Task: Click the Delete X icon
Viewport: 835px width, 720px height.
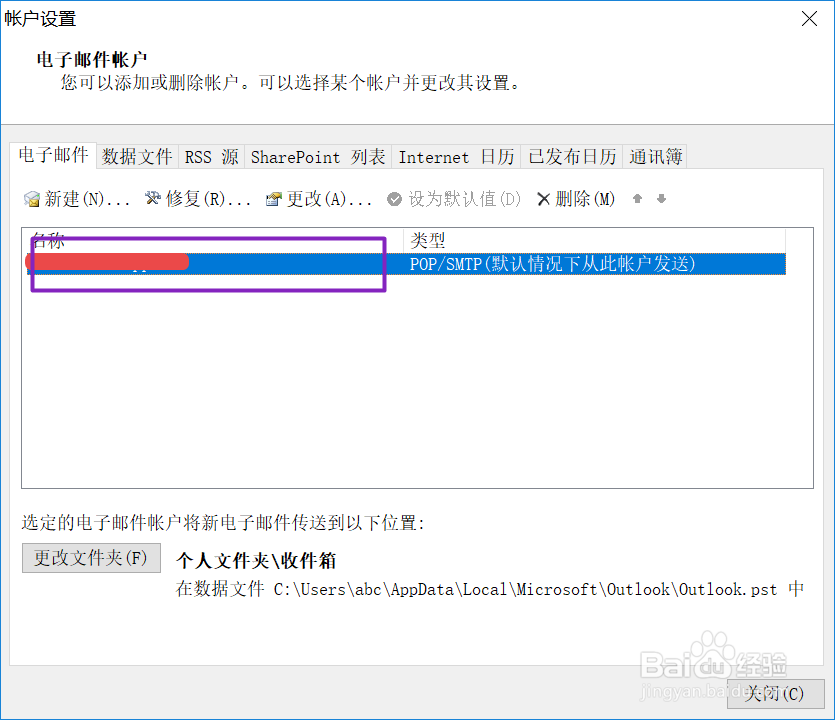Action: [x=543, y=199]
